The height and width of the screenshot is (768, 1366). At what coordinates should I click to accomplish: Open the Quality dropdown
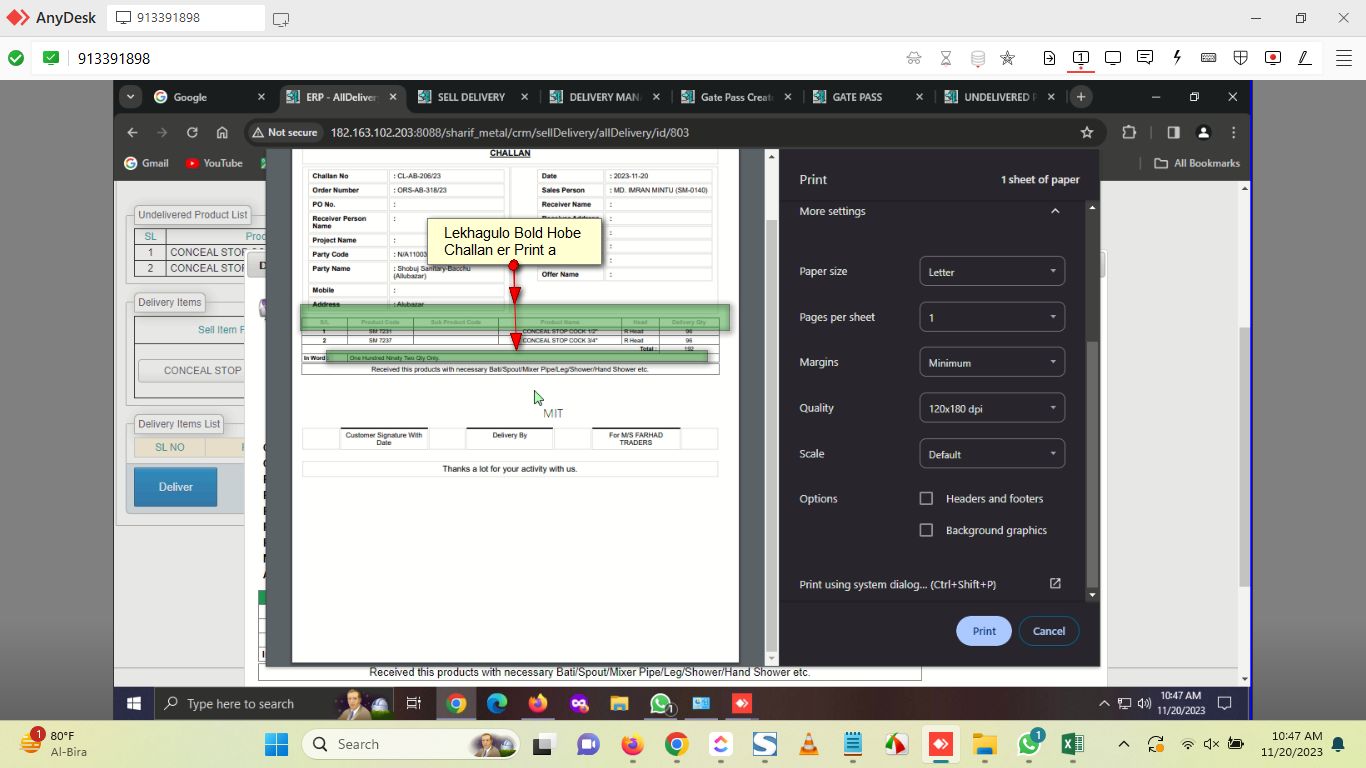pyautogui.click(x=991, y=408)
